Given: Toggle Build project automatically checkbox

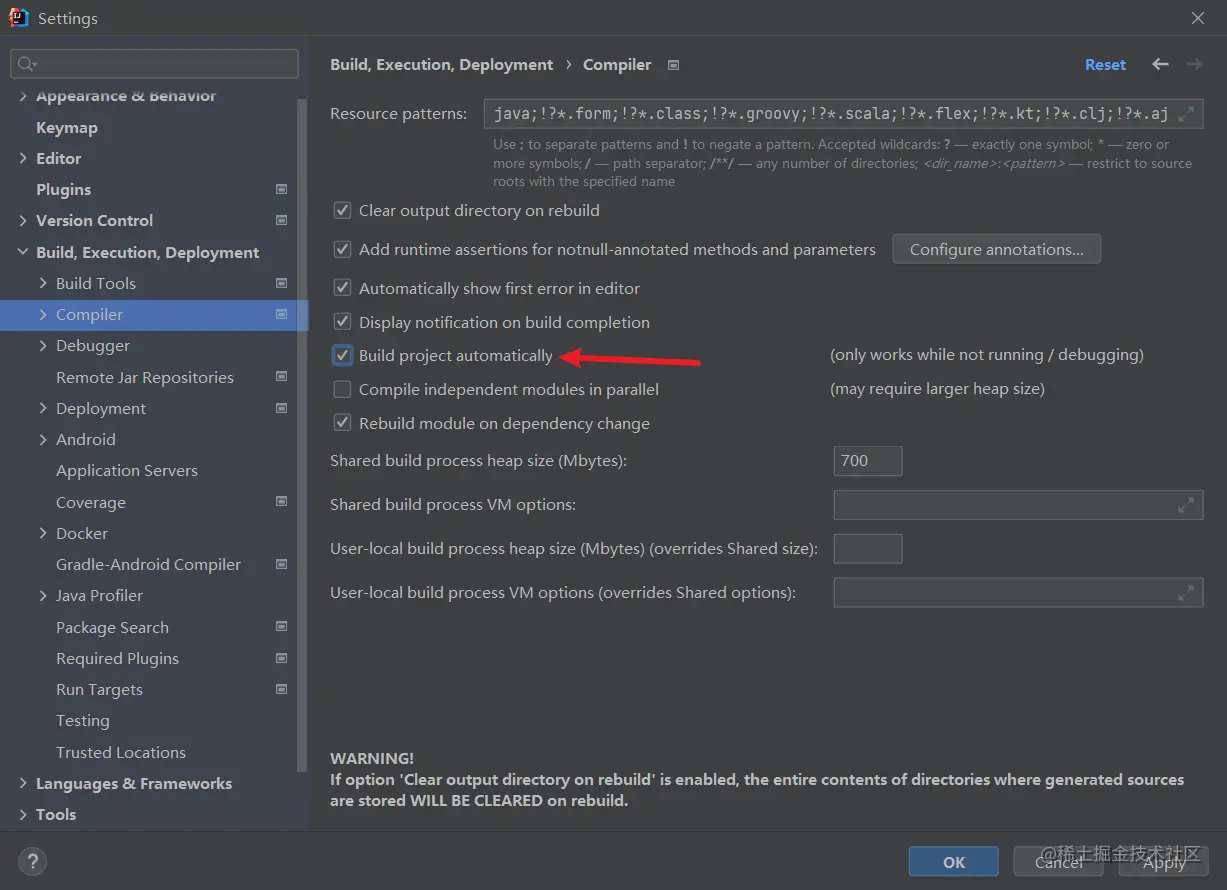Looking at the screenshot, I should tap(342, 355).
